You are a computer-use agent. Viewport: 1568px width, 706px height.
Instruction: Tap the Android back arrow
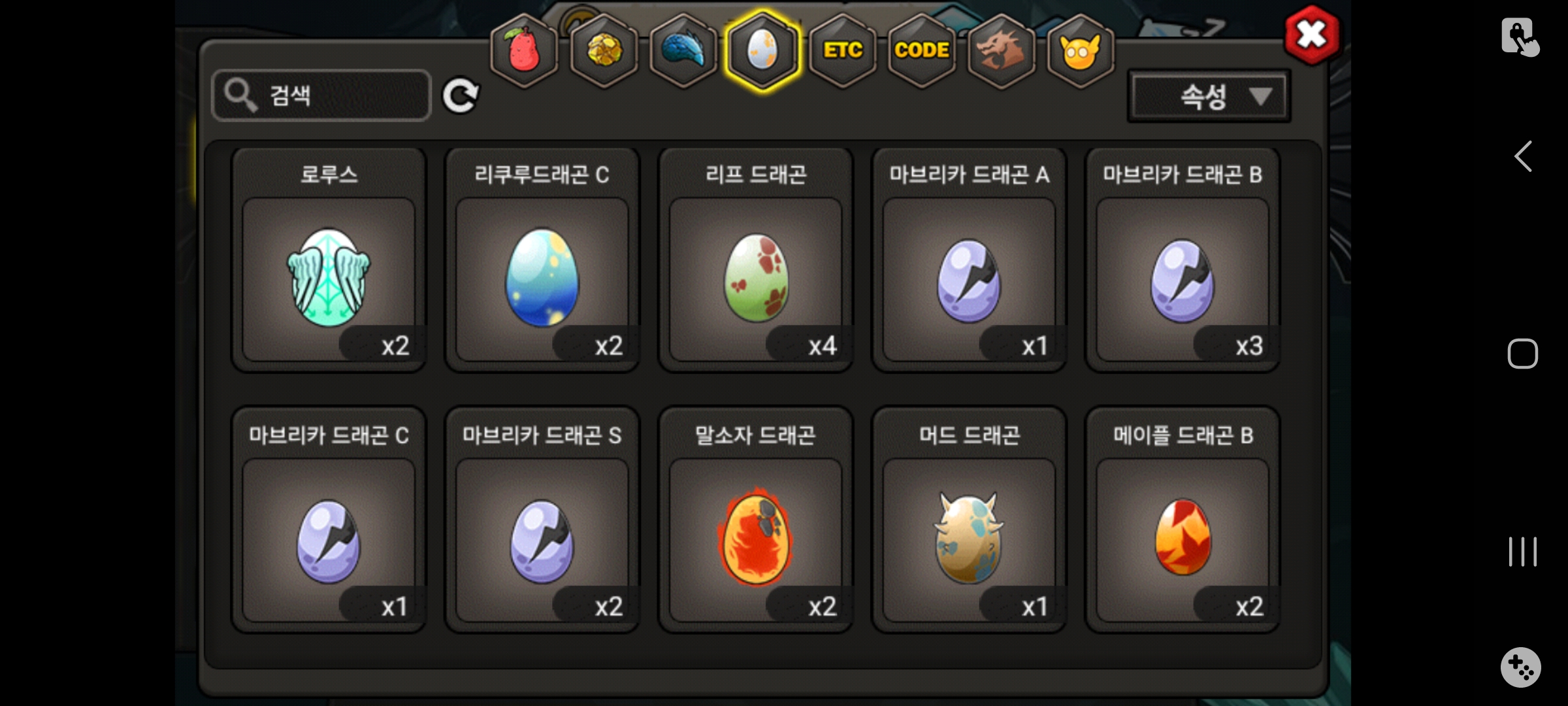pyautogui.click(x=1522, y=156)
